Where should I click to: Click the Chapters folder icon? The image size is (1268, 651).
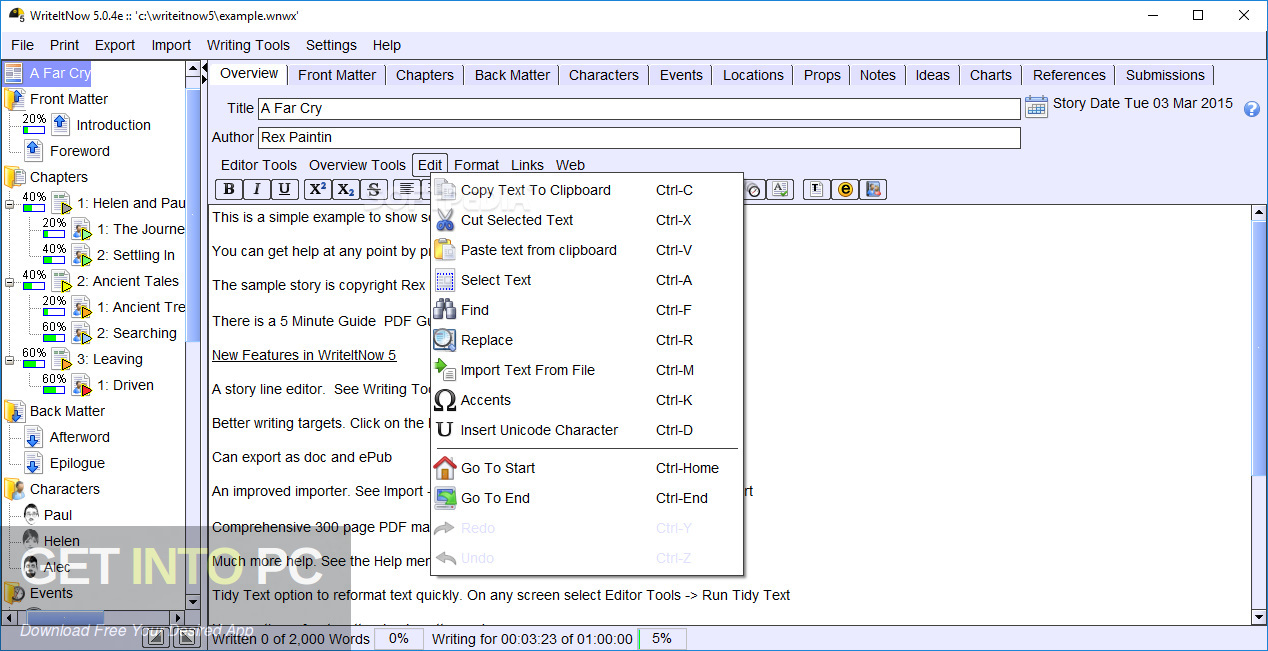pos(15,177)
